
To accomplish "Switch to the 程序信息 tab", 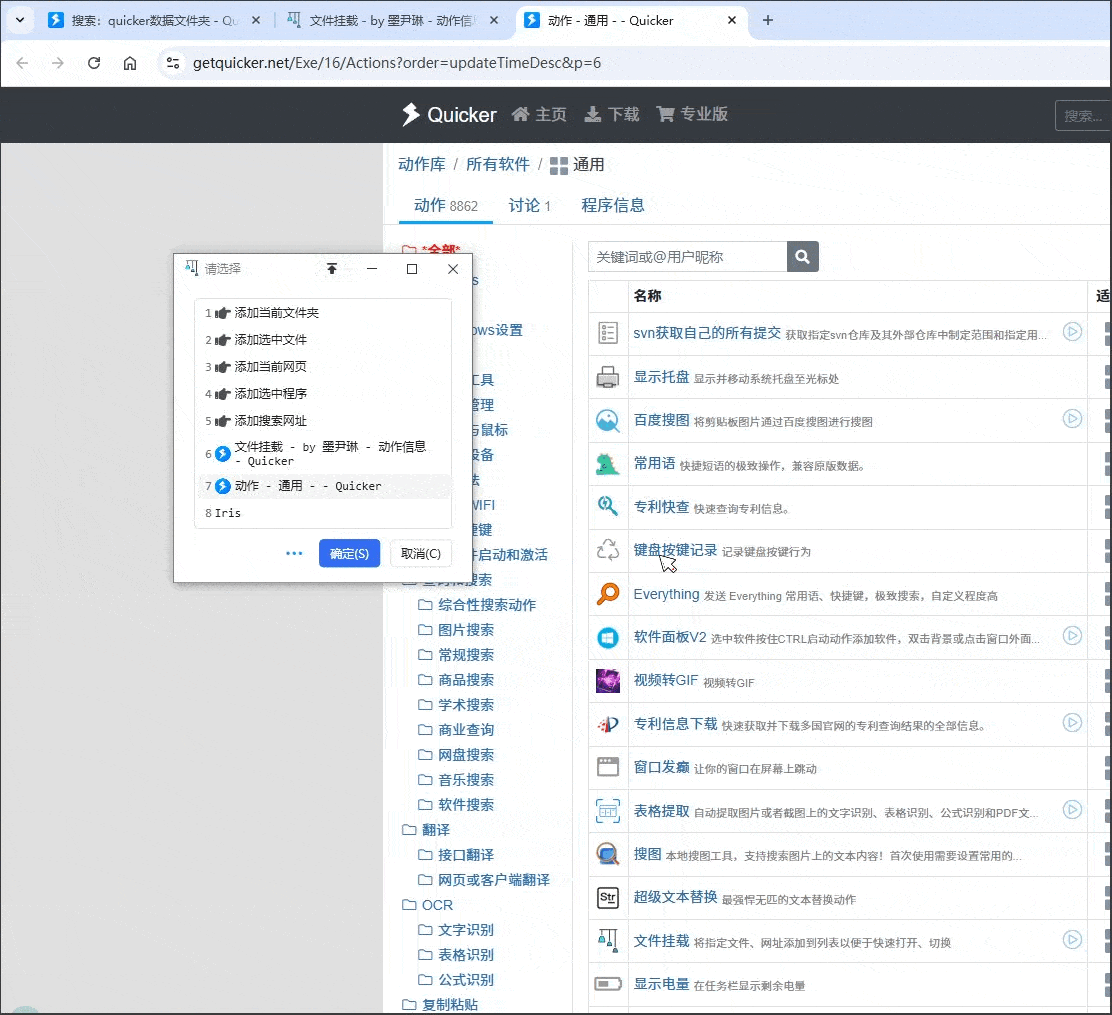I will click(x=613, y=206).
